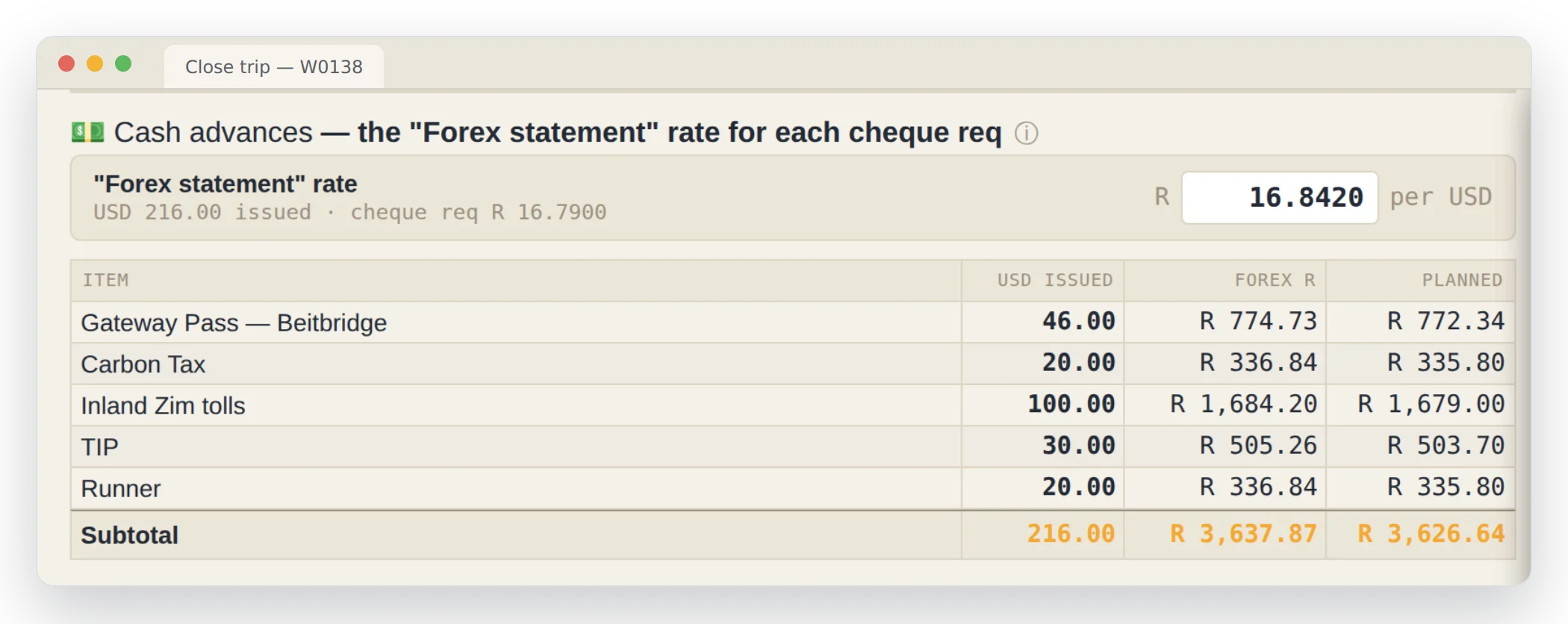The height and width of the screenshot is (624, 1568).
Task: Click the PLANNED column header
Action: point(1461,280)
